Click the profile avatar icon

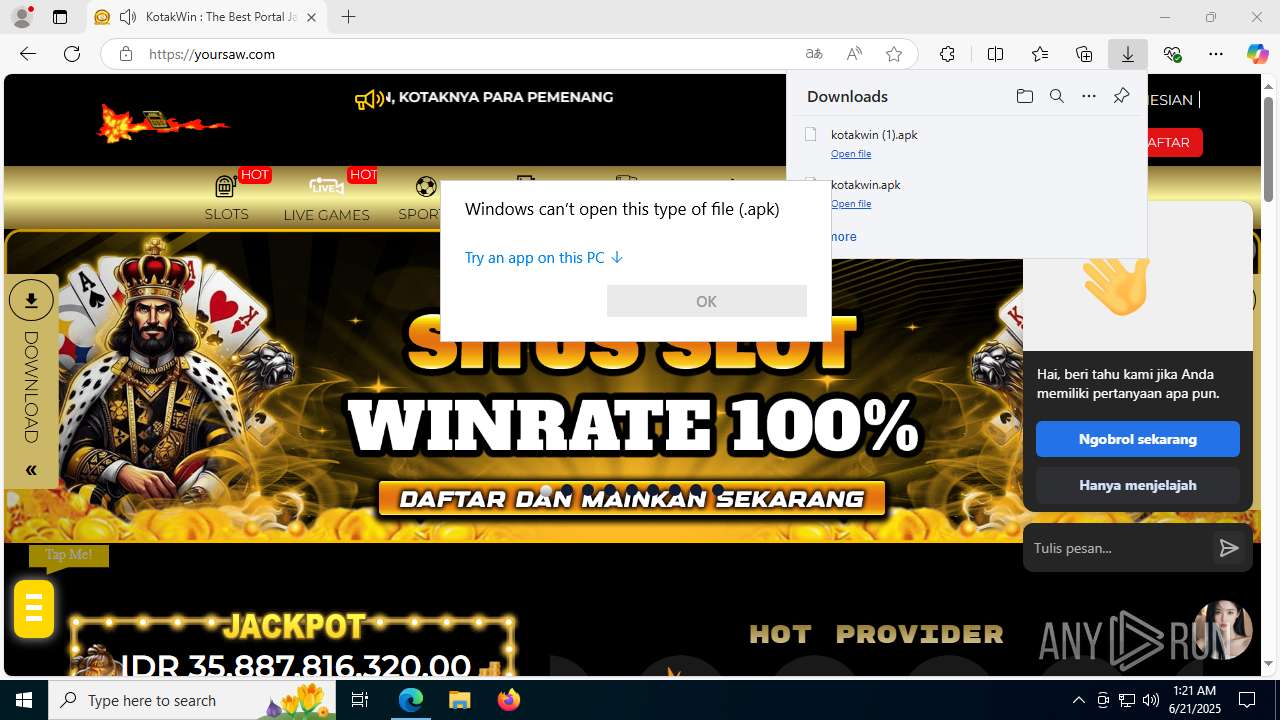tap(21, 17)
